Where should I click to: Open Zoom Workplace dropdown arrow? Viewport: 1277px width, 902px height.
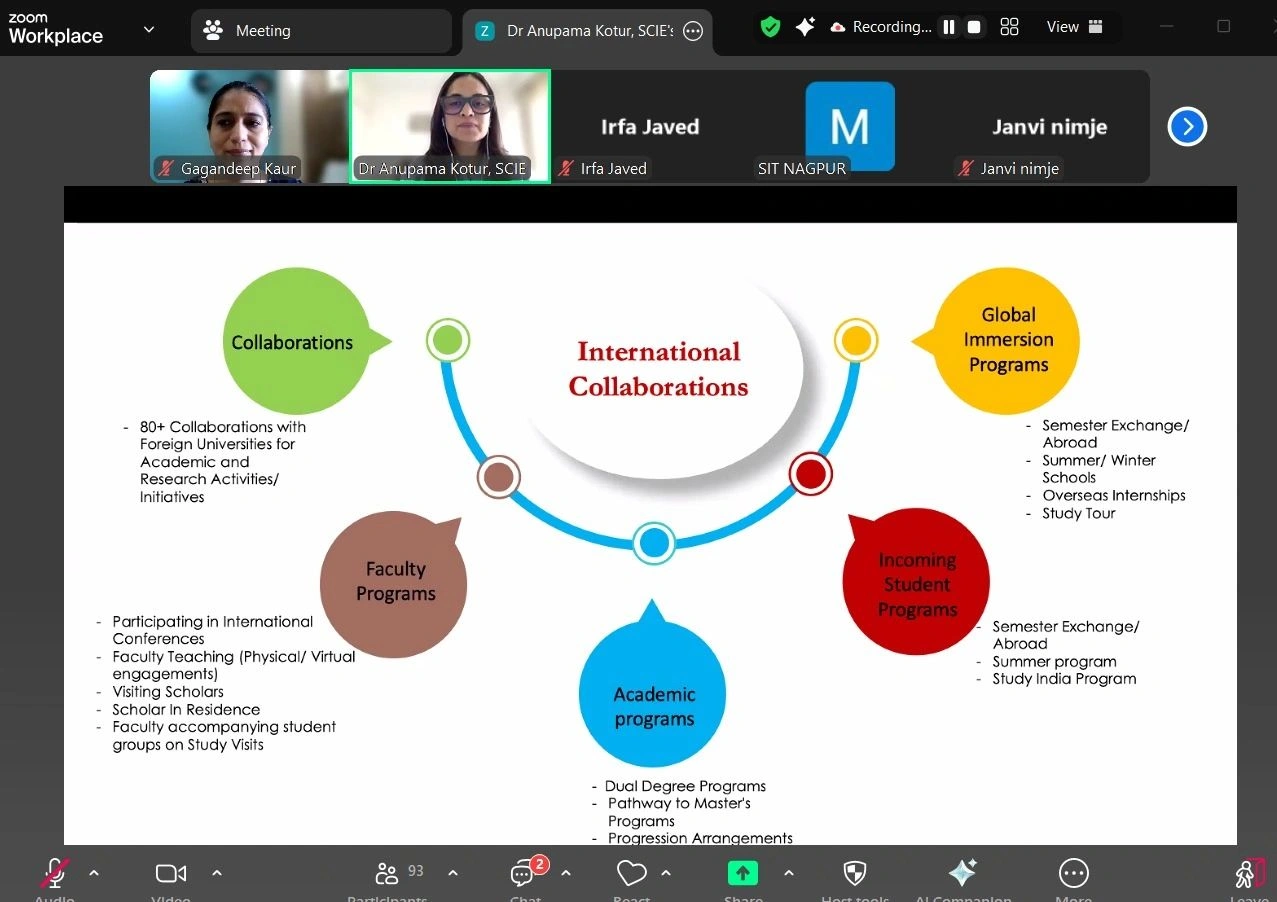149,29
